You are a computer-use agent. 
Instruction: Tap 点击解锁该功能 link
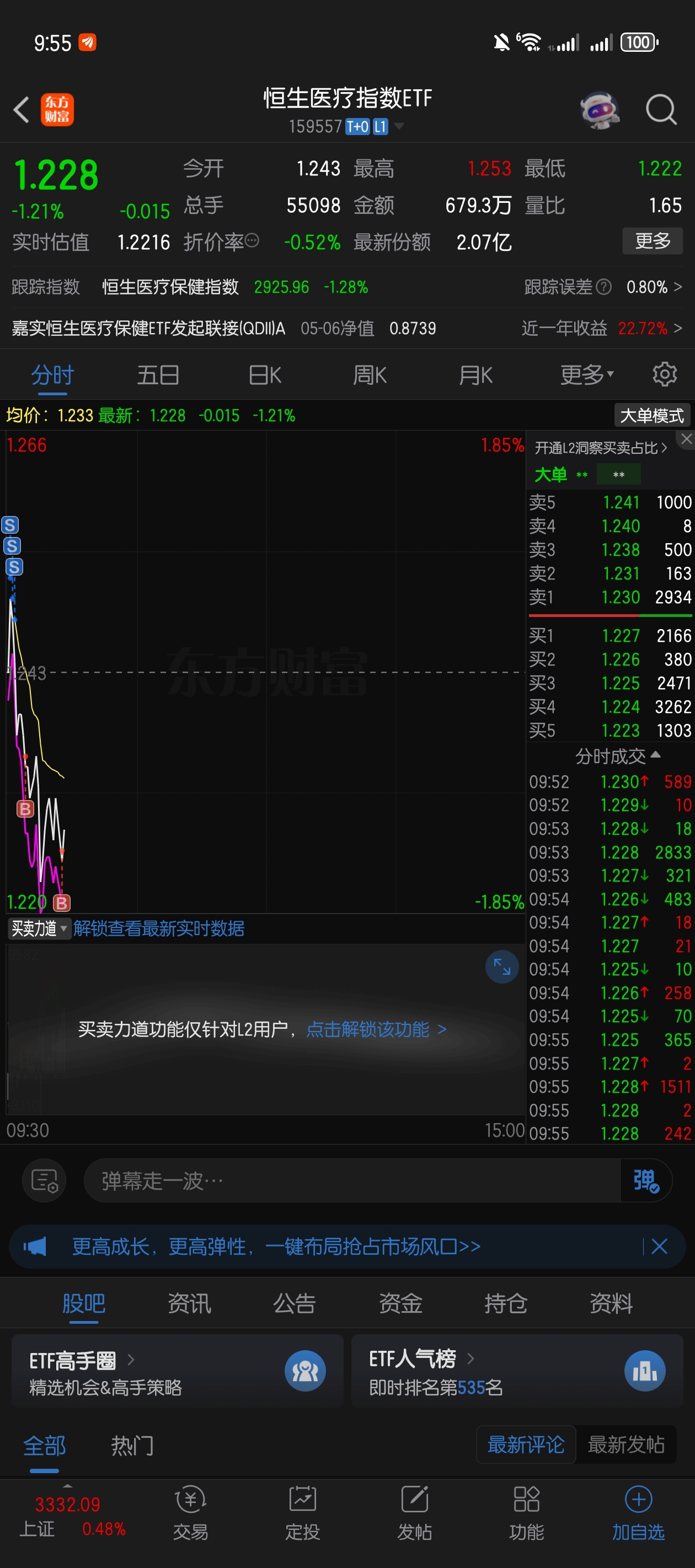[x=376, y=1029]
